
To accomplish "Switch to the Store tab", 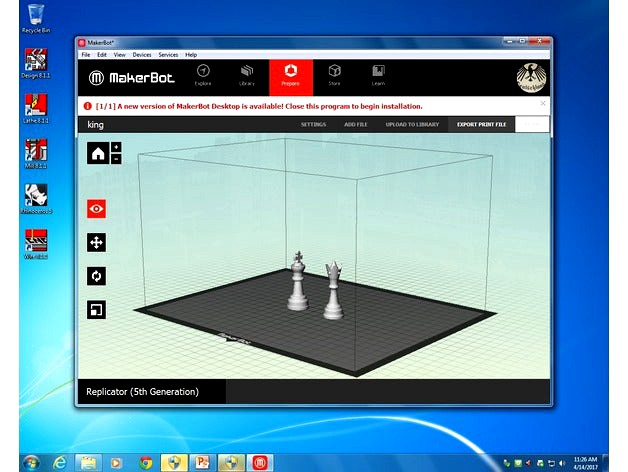I will pos(334,76).
